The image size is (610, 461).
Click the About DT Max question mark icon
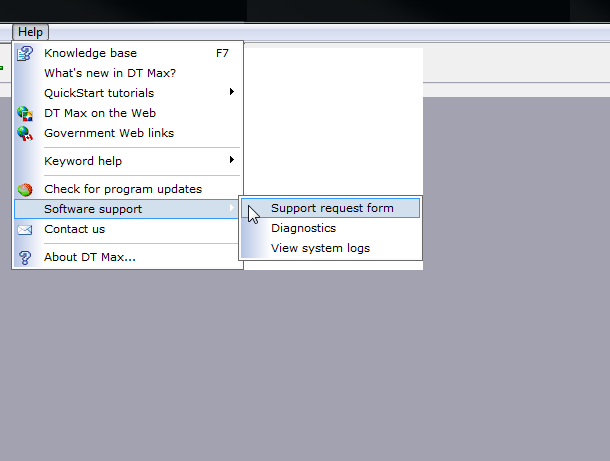point(25,258)
